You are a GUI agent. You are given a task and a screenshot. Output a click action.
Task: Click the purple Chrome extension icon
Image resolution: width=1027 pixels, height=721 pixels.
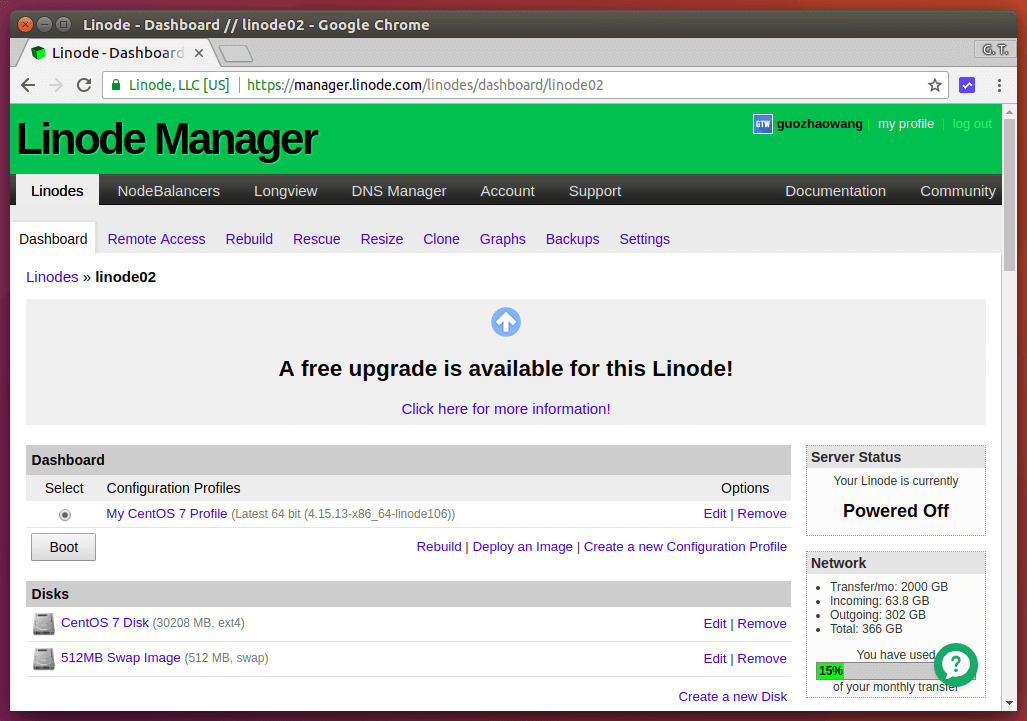pyautogui.click(x=967, y=85)
